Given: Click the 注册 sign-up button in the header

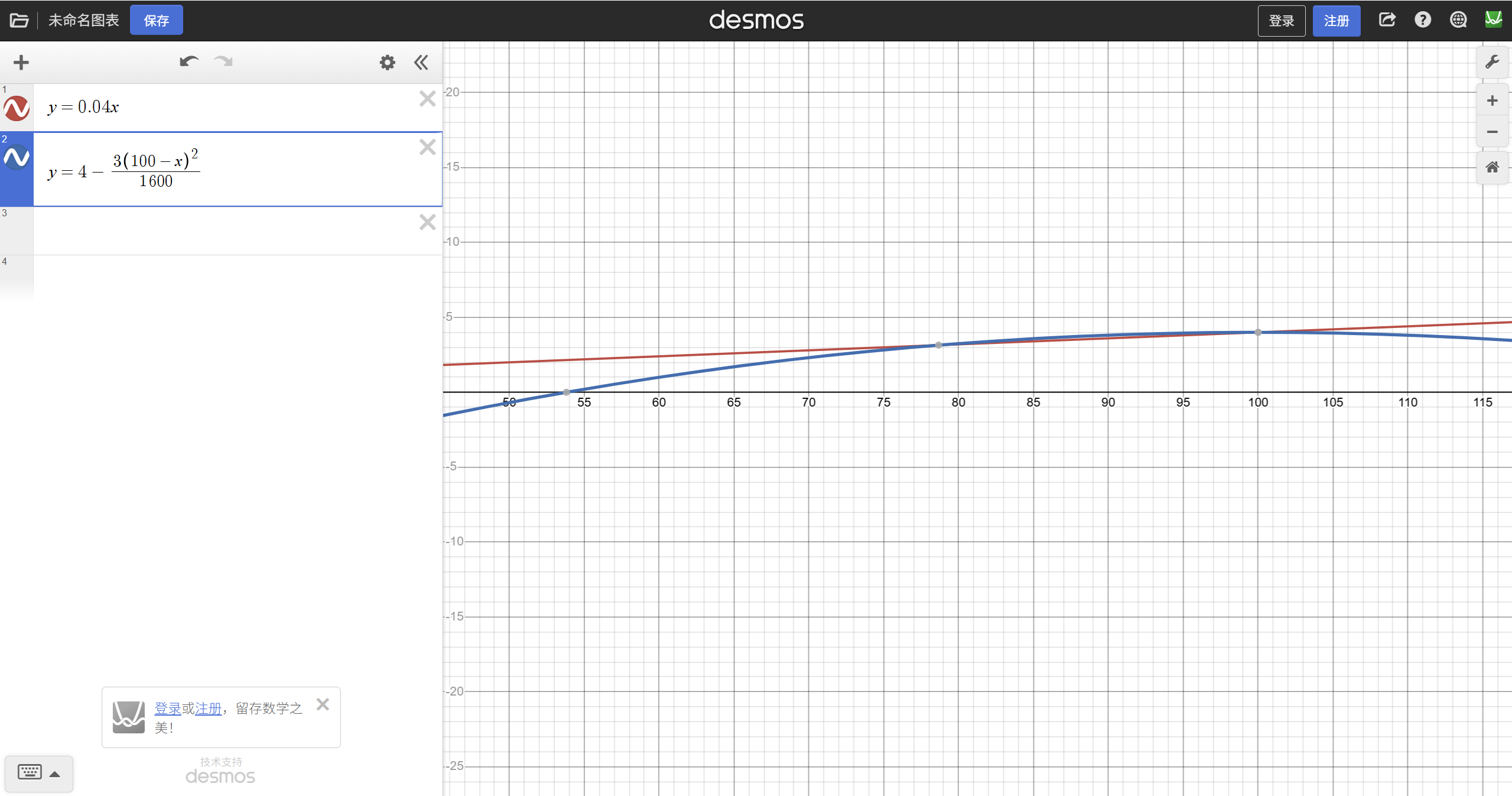Looking at the screenshot, I should pos(1337,21).
